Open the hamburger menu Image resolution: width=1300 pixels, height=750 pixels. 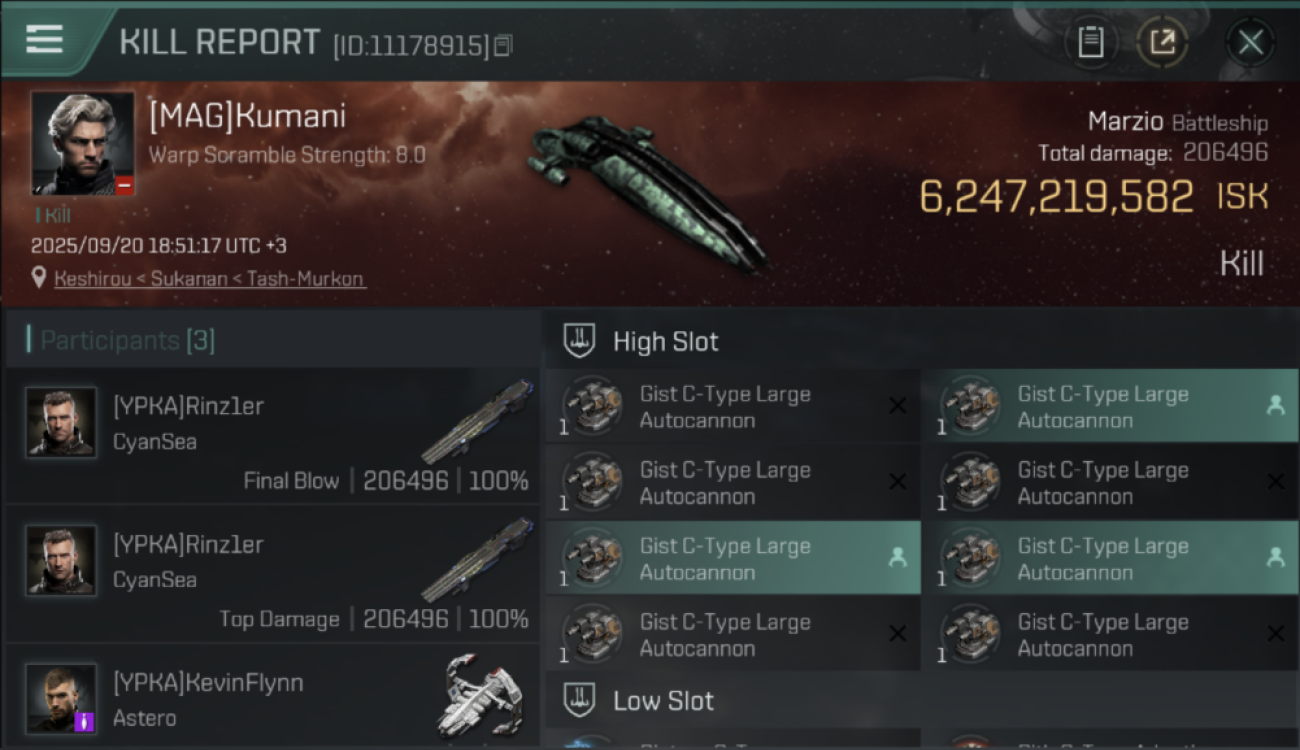[x=45, y=39]
